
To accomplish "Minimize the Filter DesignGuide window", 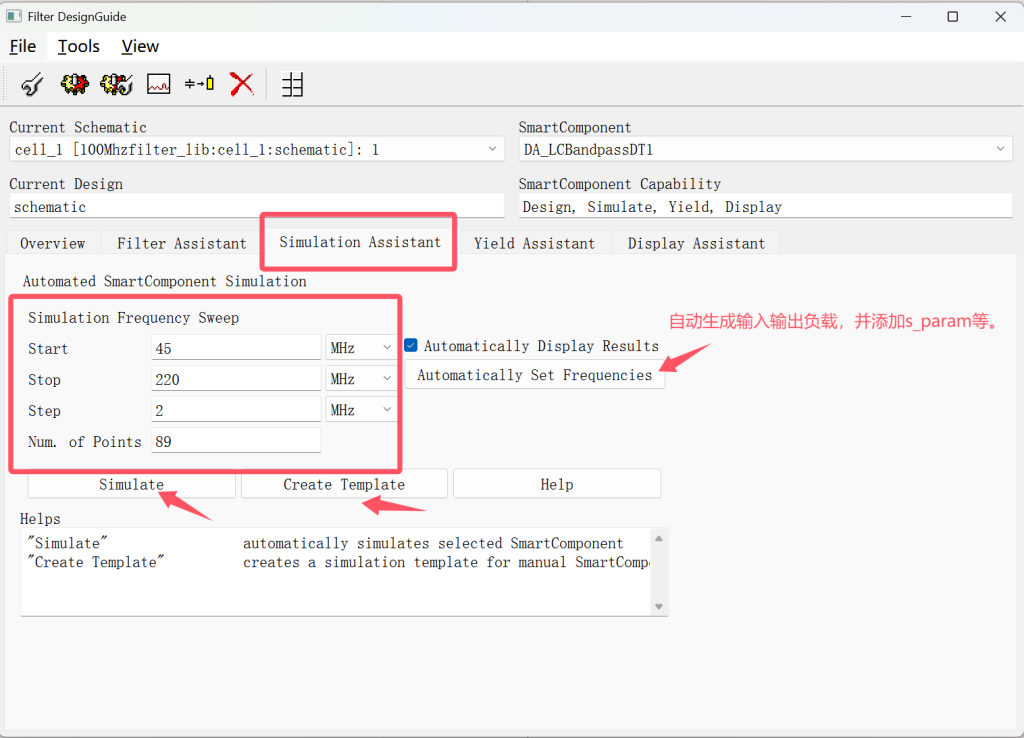I will coord(906,16).
